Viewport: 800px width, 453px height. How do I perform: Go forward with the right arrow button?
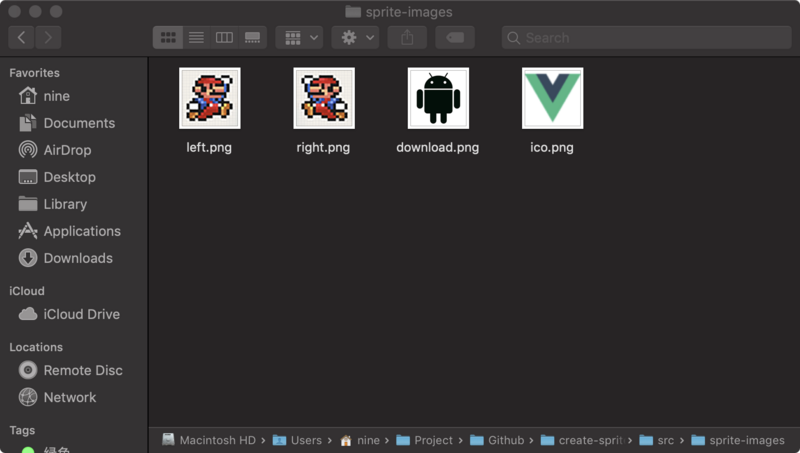48,37
